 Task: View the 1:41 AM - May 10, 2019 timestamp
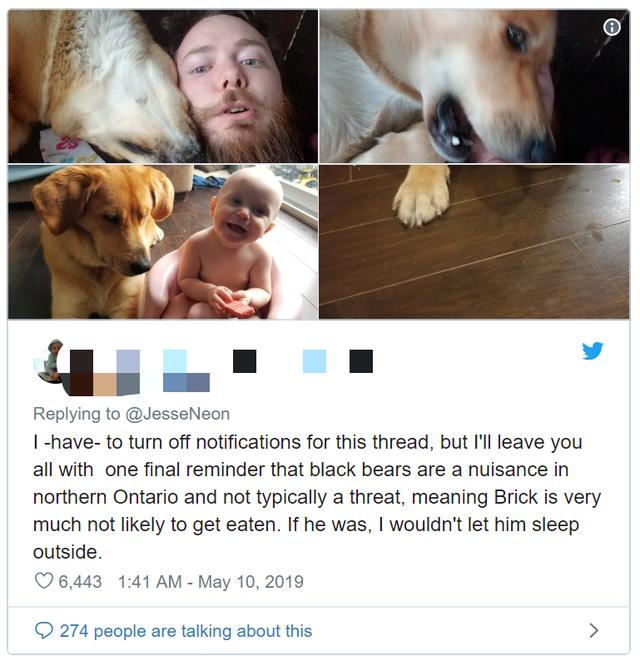pyautogui.click(x=211, y=581)
